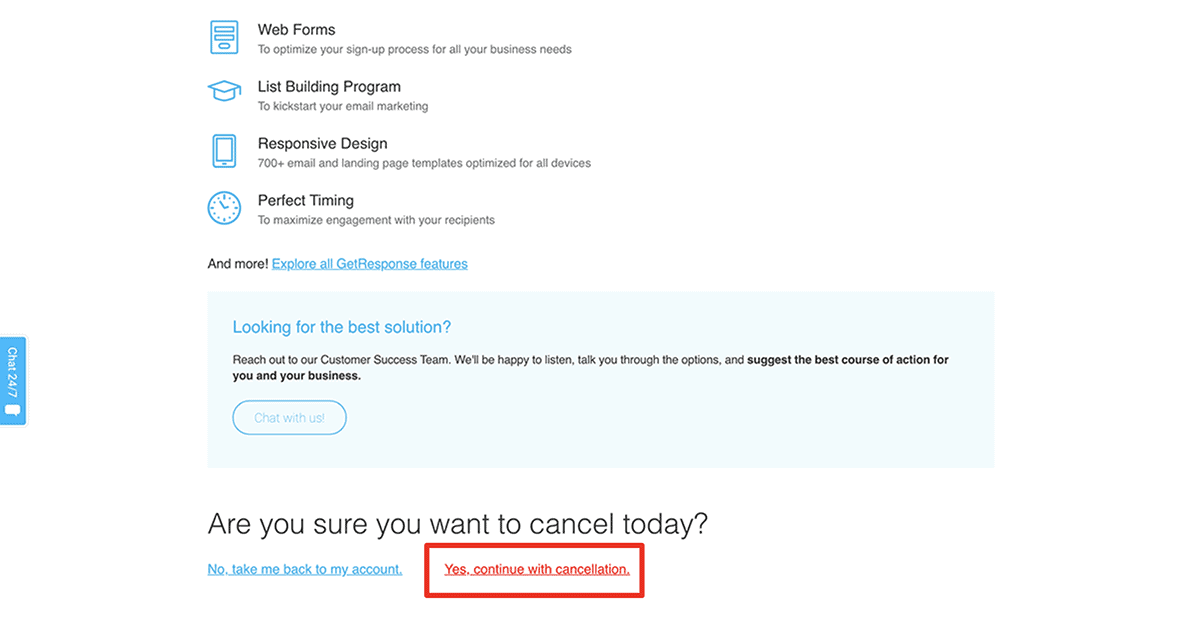
Task: Click the Perfect Timing heading
Action: pos(306,201)
